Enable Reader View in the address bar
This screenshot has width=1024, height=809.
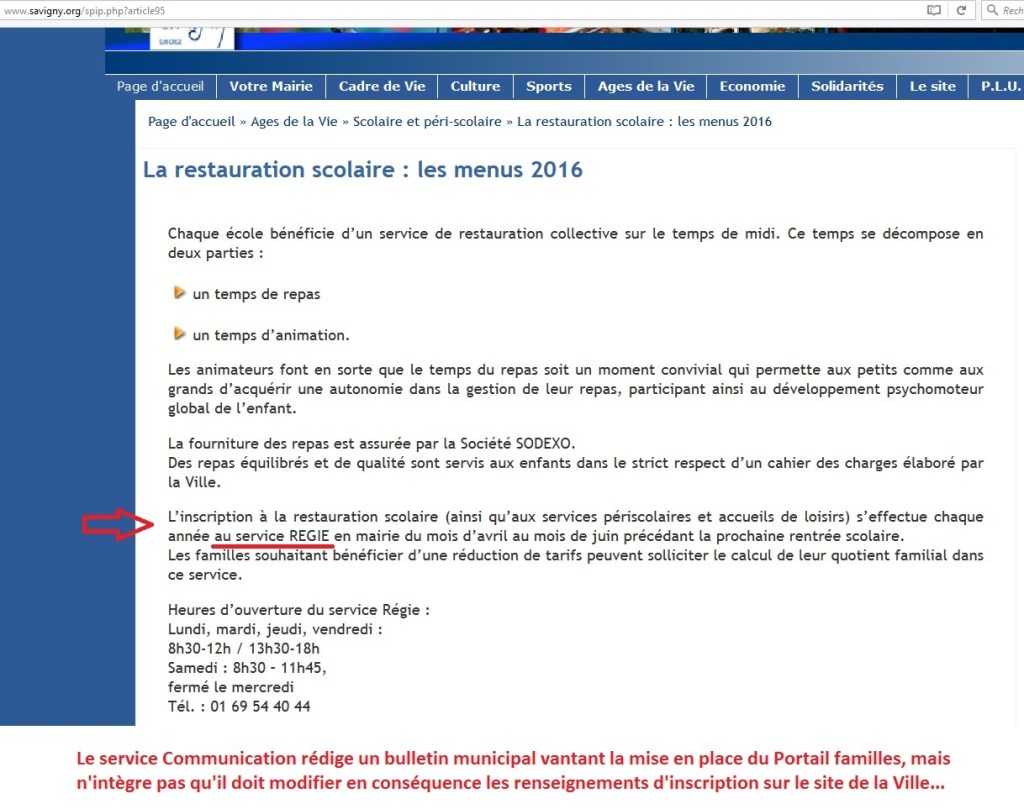tap(934, 10)
